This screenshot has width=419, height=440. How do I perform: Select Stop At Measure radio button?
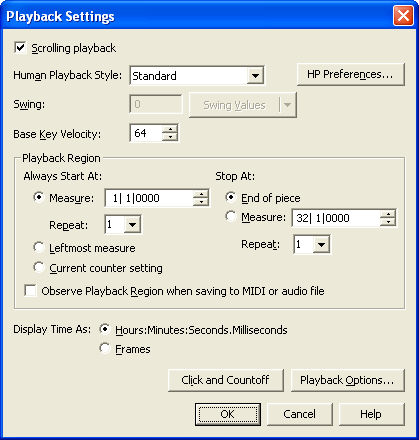tap(230, 216)
